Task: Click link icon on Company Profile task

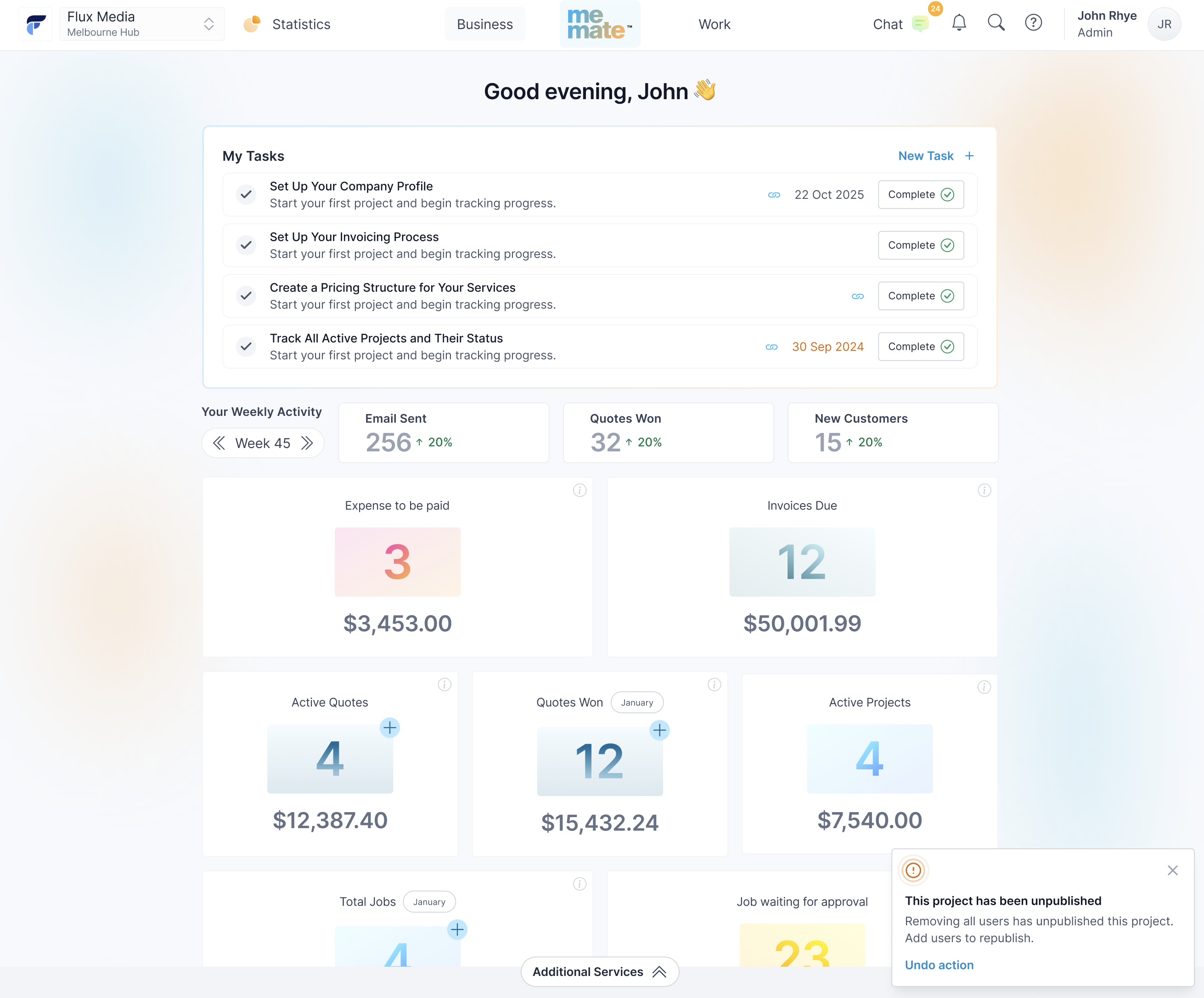Action: coord(774,195)
